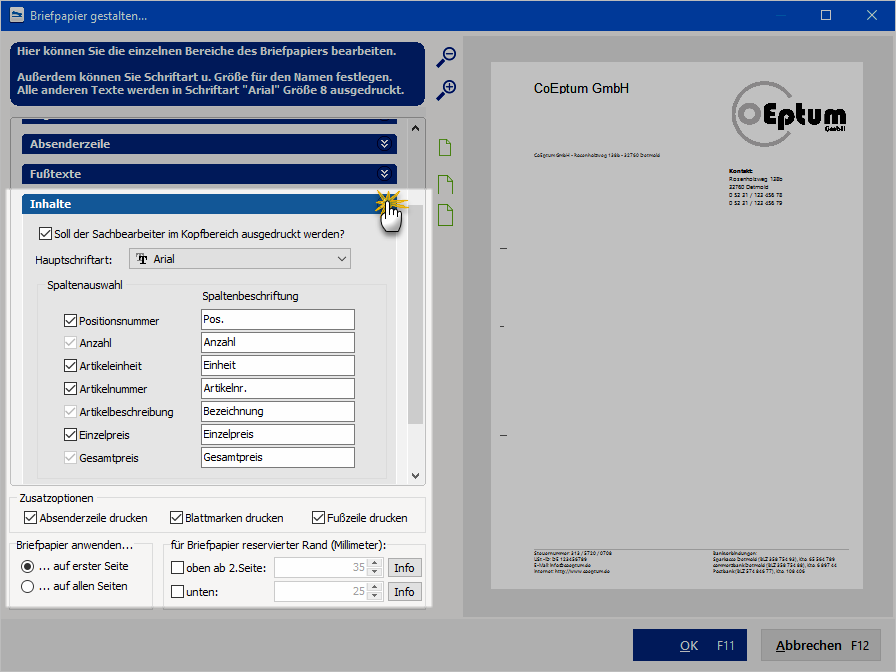This screenshot has width=896, height=672.
Task: Open Info for 'unten' margin
Action: pyautogui.click(x=405, y=591)
